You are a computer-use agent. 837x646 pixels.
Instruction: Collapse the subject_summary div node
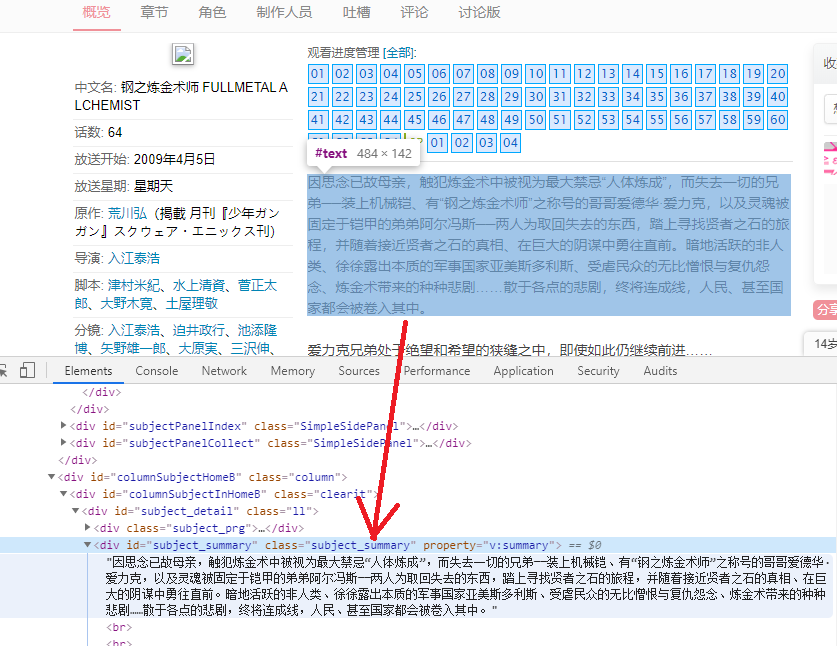pyautogui.click(x=88, y=545)
